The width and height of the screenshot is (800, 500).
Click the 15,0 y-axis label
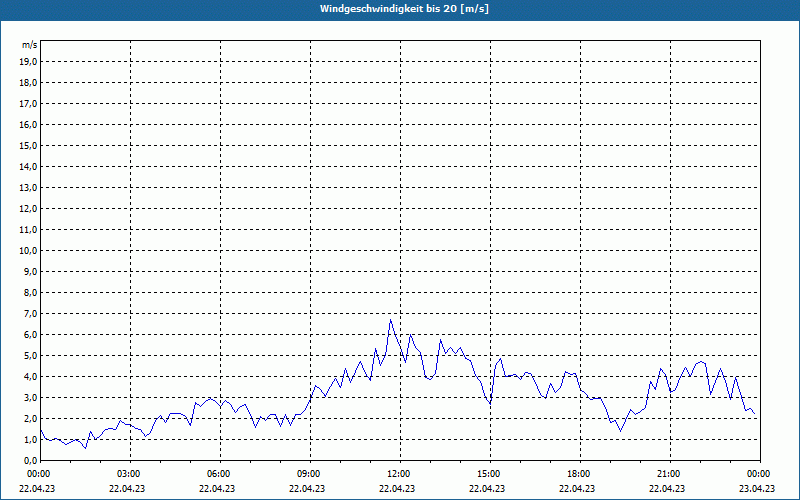tap(28, 145)
